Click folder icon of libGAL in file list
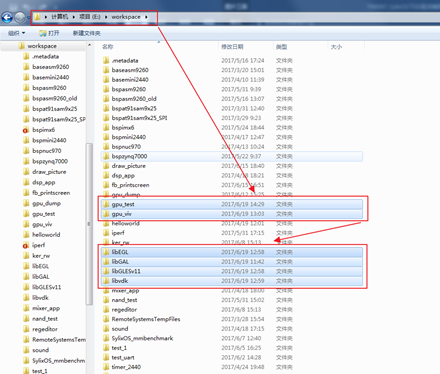 click(x=106, y=262)
